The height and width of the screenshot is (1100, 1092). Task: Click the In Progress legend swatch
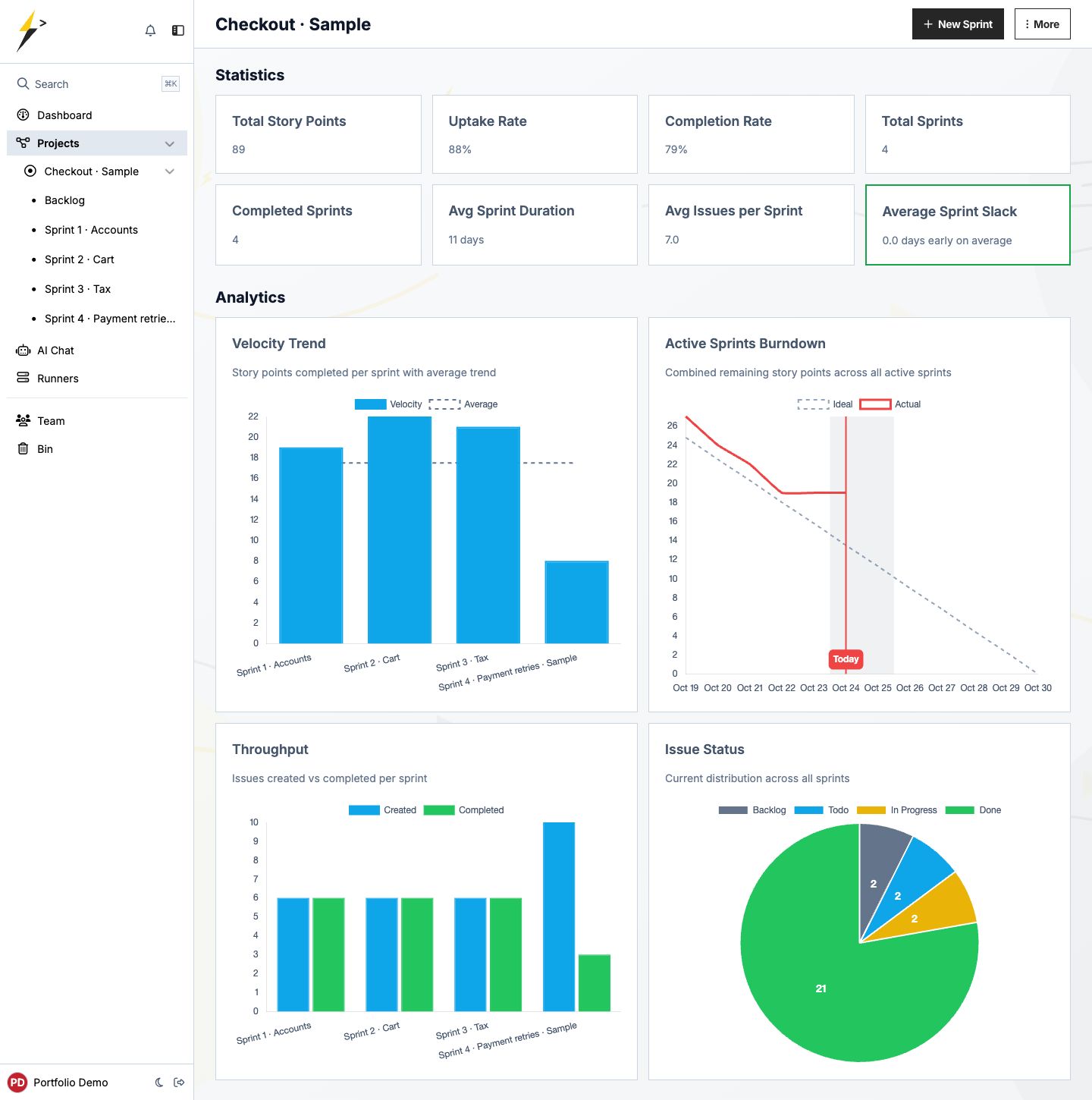(871, 810)
